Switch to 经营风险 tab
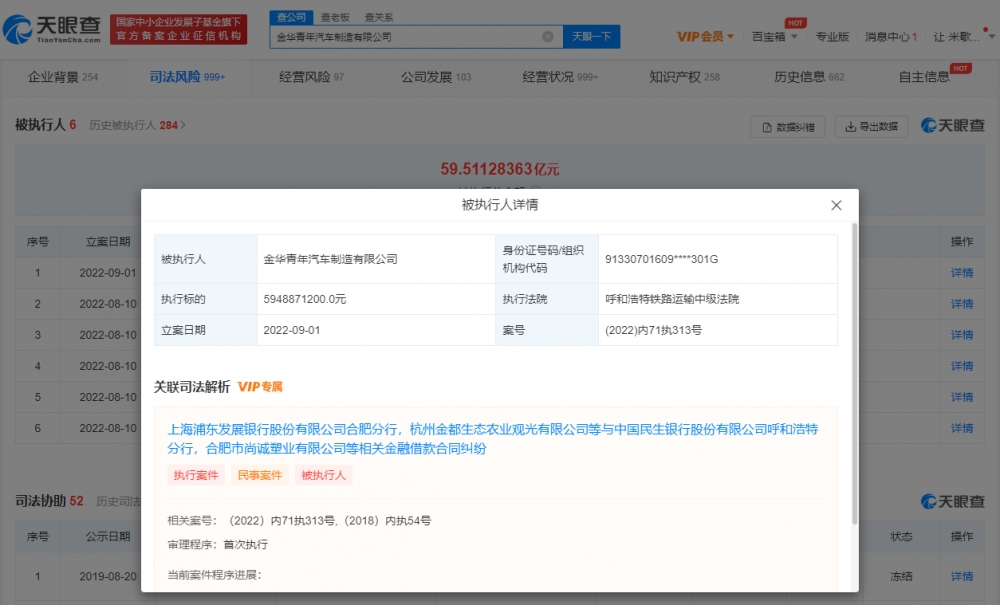1000x605 pixels. pos(311,77)
